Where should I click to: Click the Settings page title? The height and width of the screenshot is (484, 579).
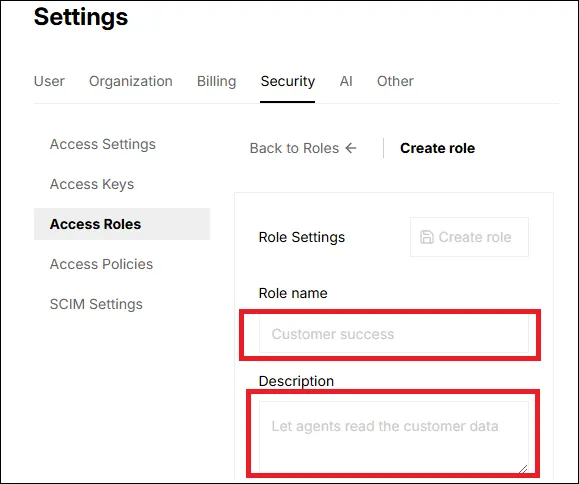point(81,17)
